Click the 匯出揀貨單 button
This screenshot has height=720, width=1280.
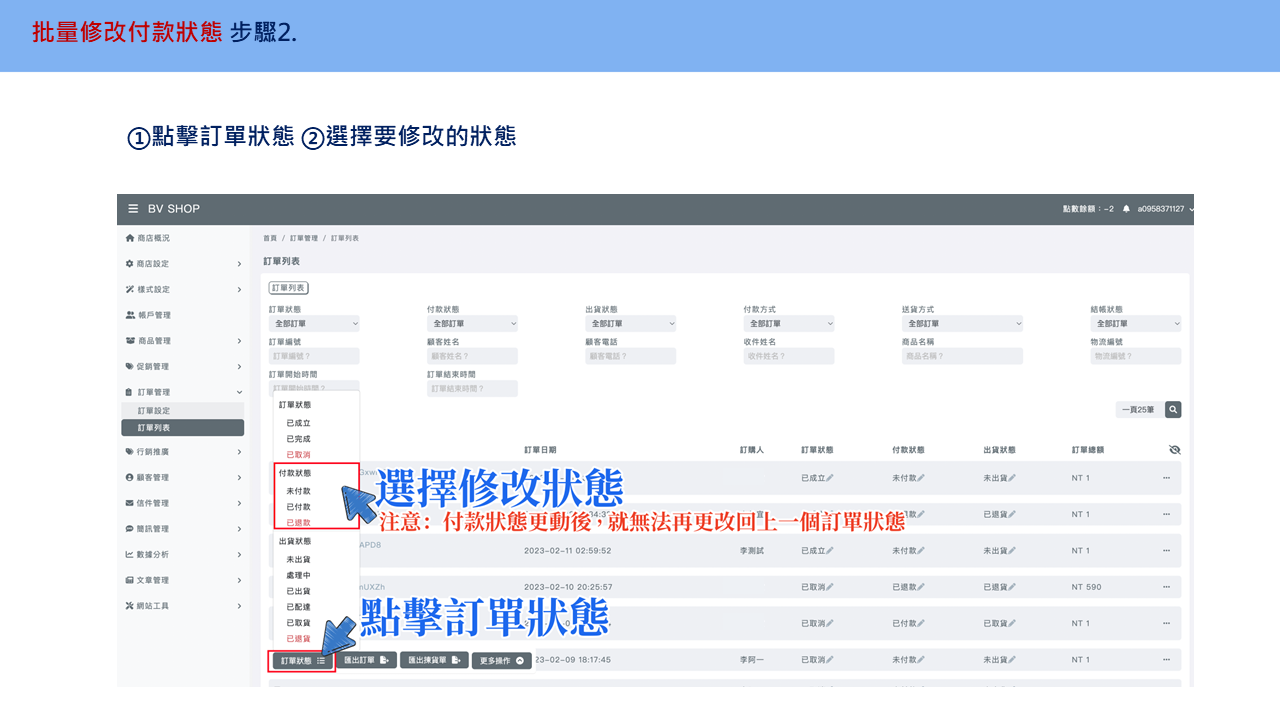(x=434, y=660)
